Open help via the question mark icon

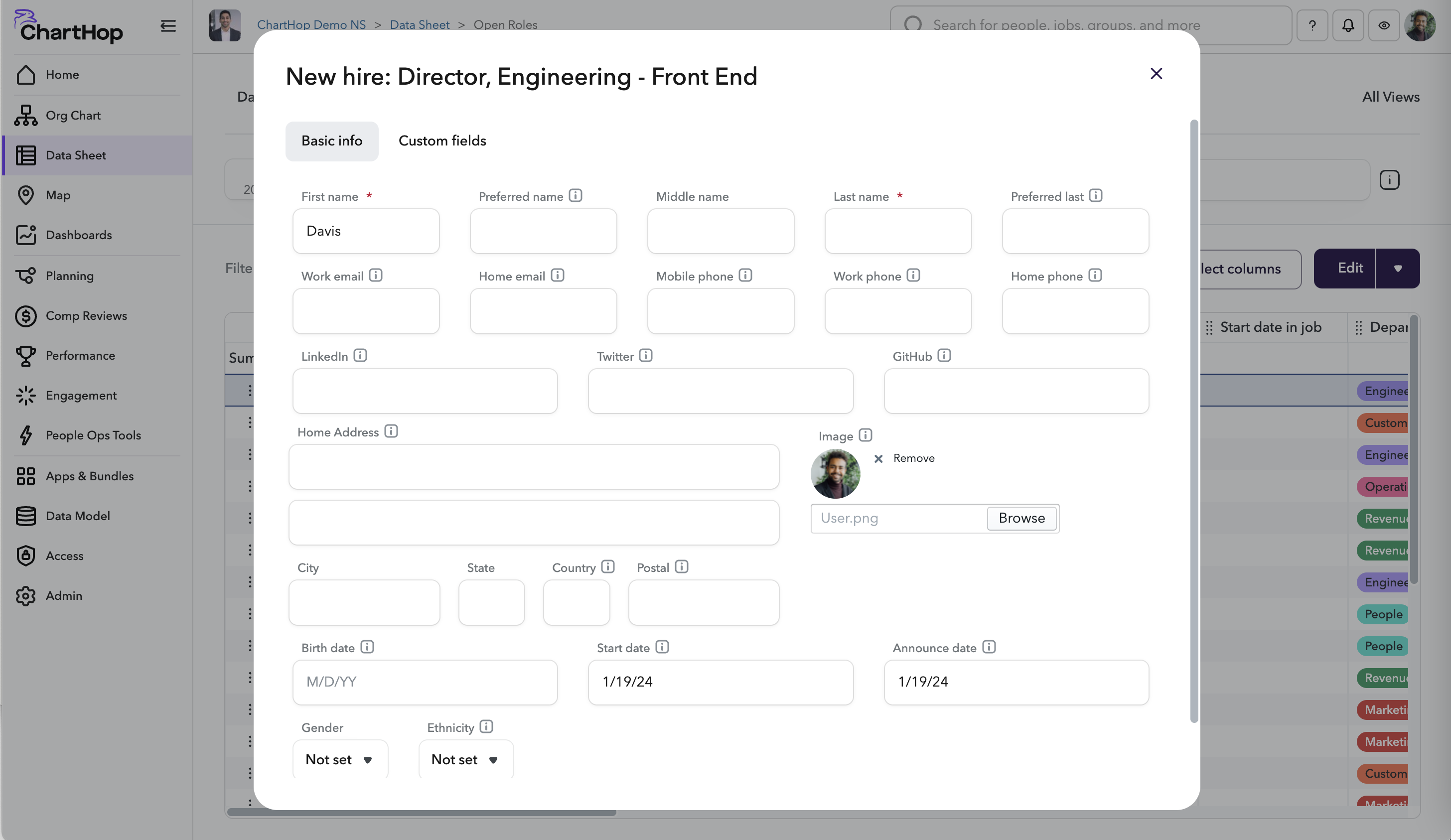1312,25
